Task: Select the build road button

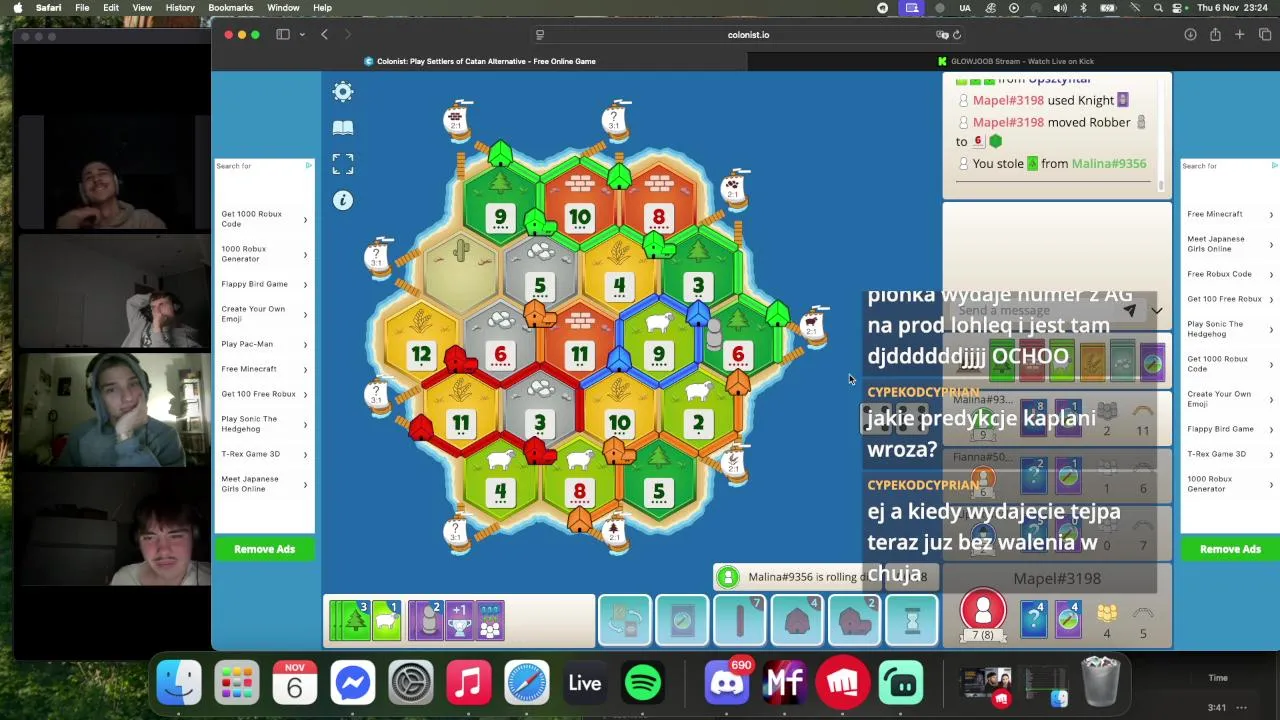Action: pyautogui.click(x=739, y=621)
